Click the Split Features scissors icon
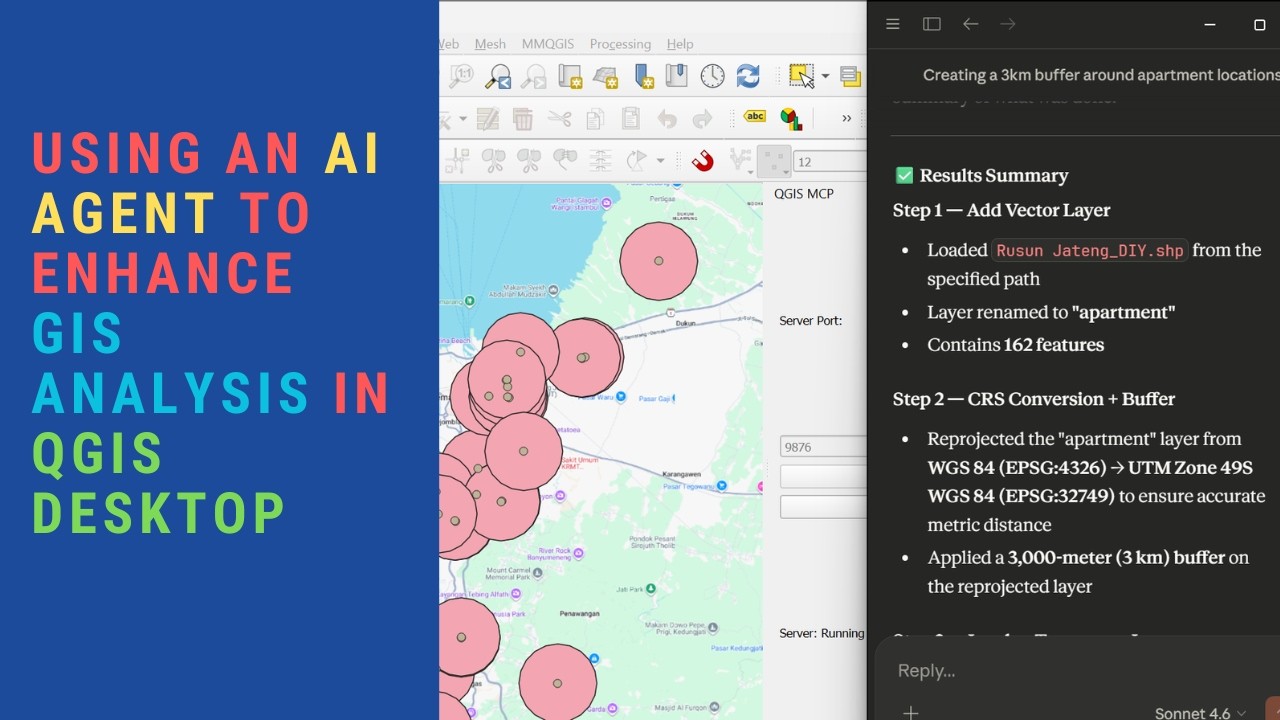The image size is (1280, 720). click(x=494, y=160)
